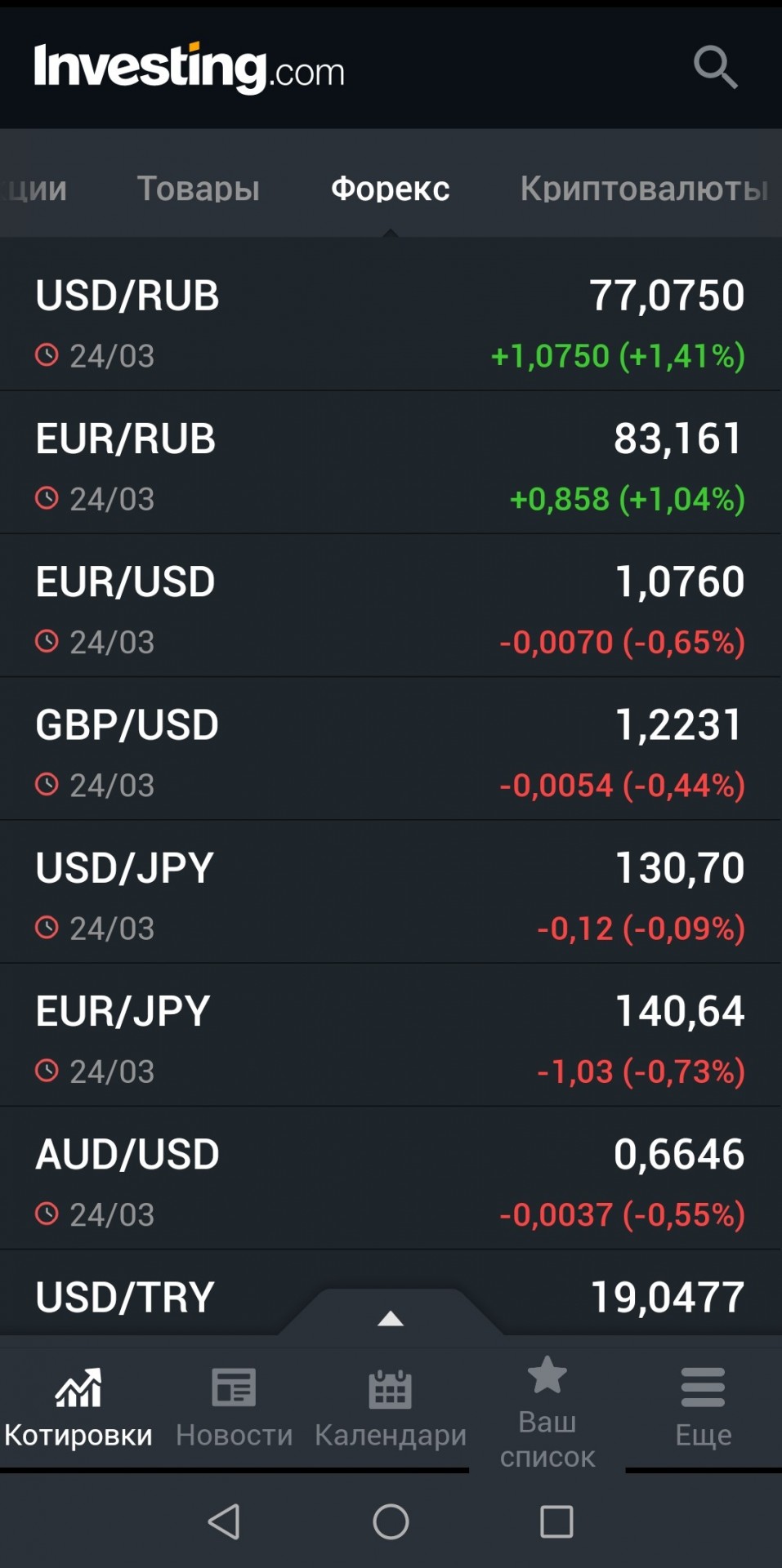Tap the Android recent apps square
This screenshot has width=782, height=1568.
[556, 1521]
